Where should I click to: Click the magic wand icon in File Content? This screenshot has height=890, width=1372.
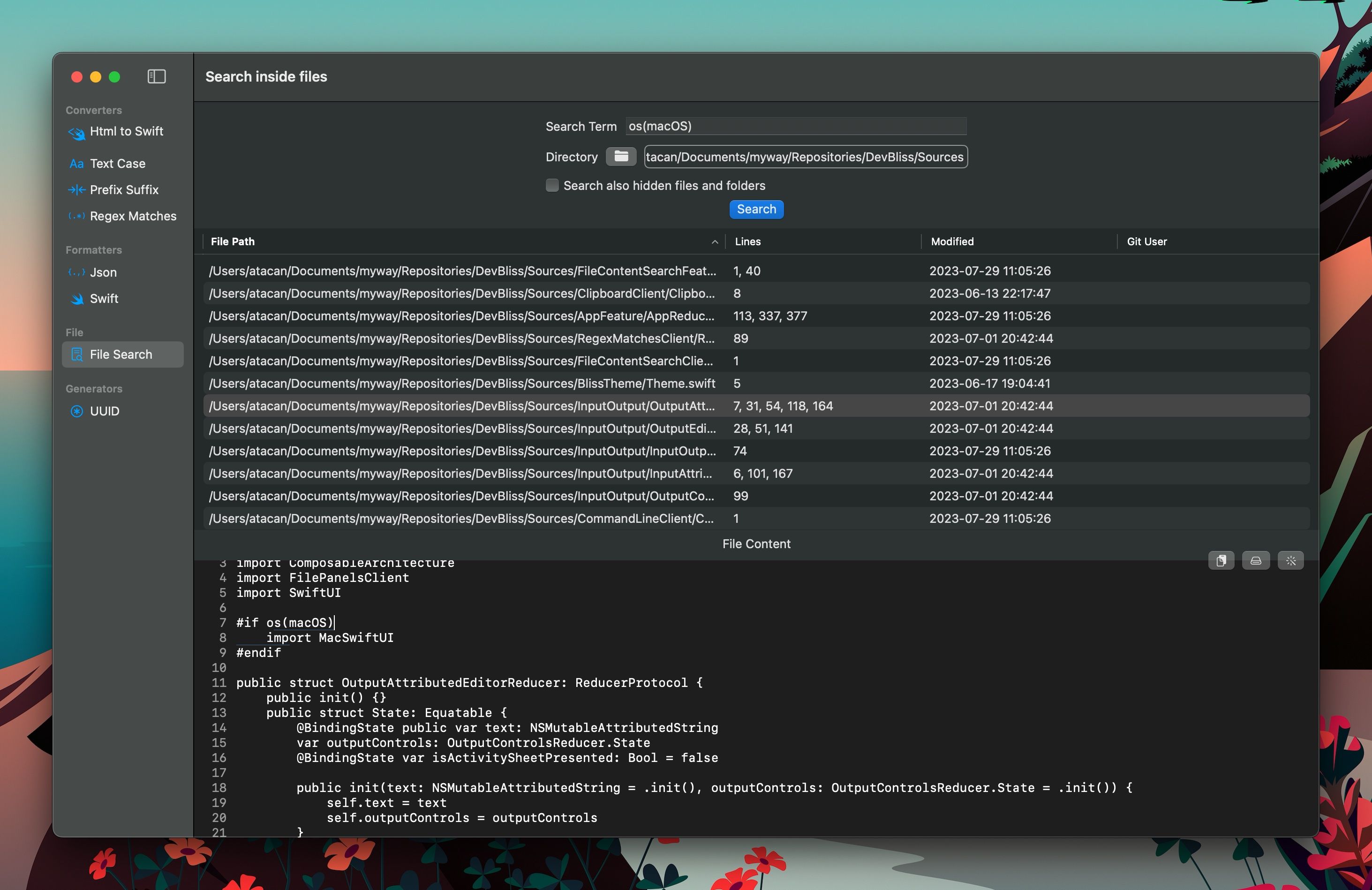pos(1291,560)
